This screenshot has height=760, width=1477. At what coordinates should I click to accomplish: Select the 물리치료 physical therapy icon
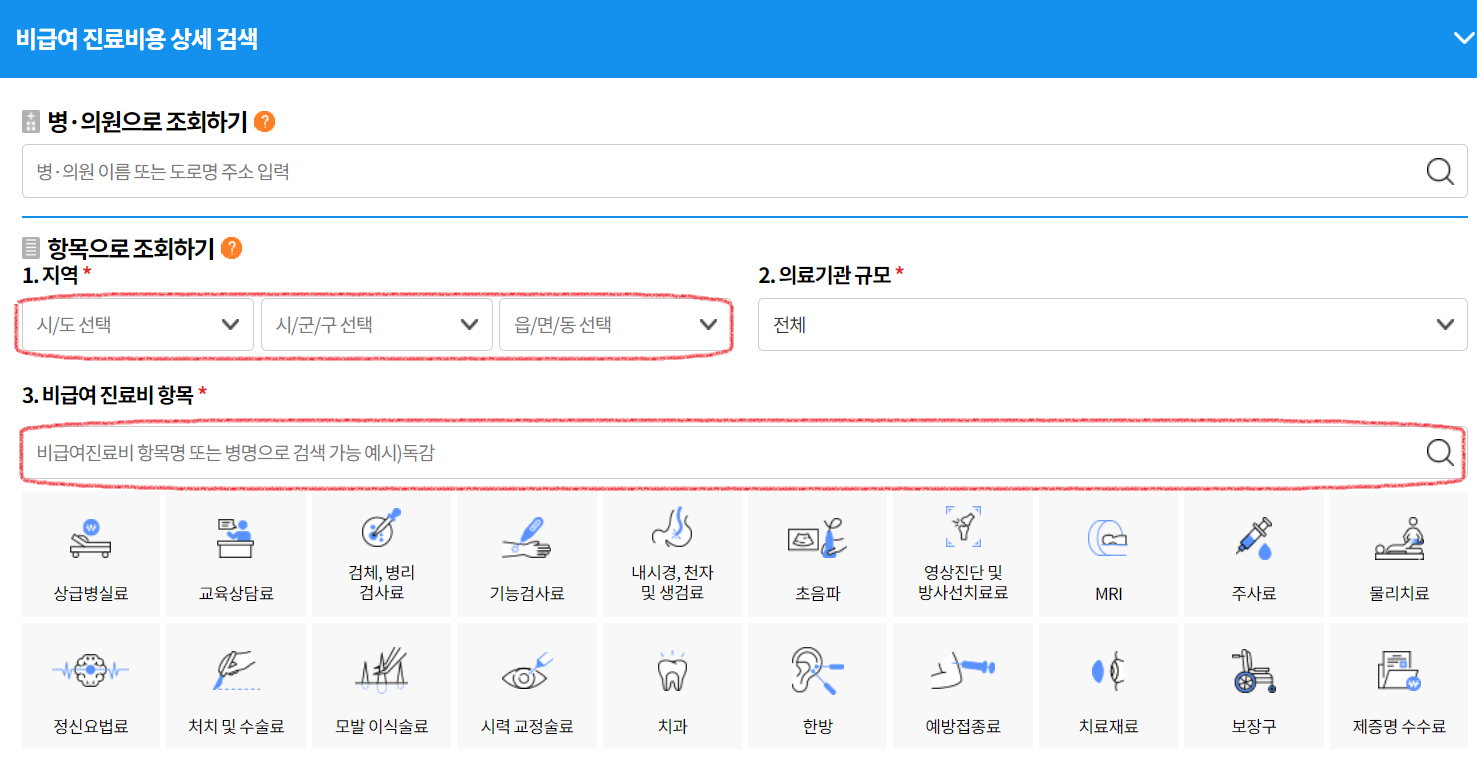(x=1398, y=555)
